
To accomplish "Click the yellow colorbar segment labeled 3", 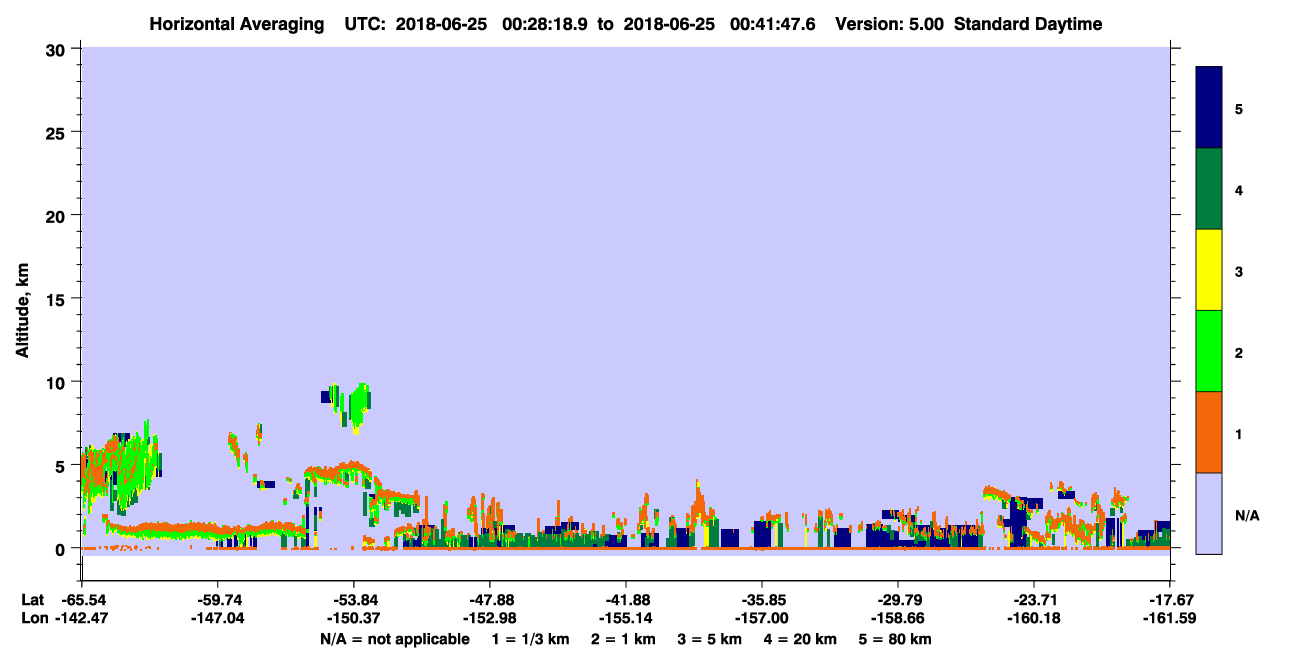I will [x=1209, y=270].
